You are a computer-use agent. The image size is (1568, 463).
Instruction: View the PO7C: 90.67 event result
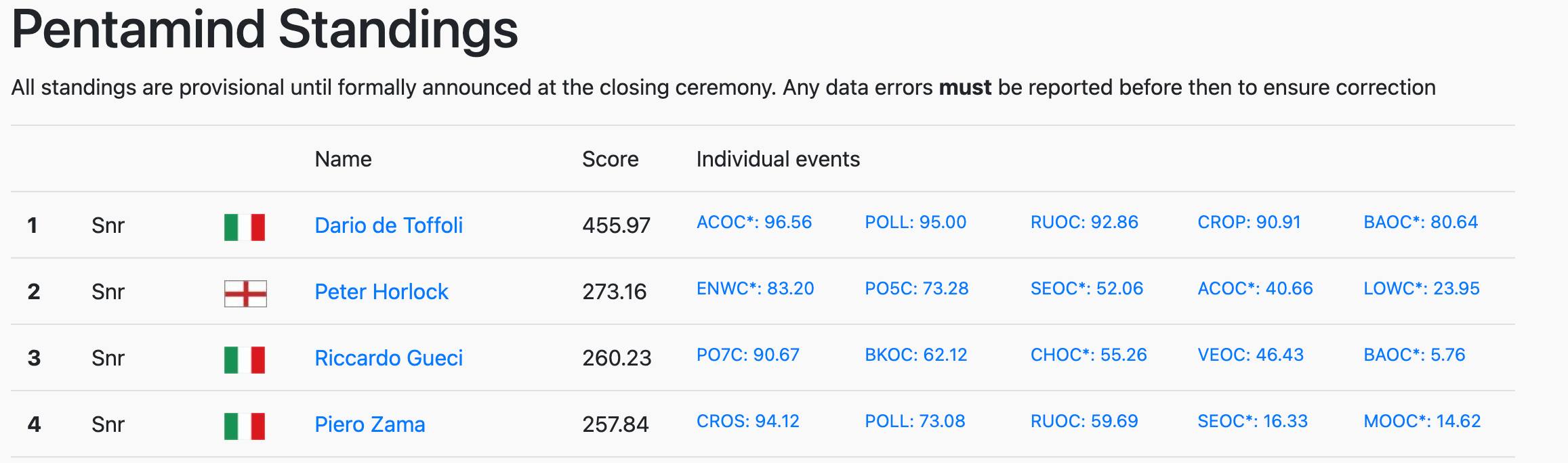748,355
